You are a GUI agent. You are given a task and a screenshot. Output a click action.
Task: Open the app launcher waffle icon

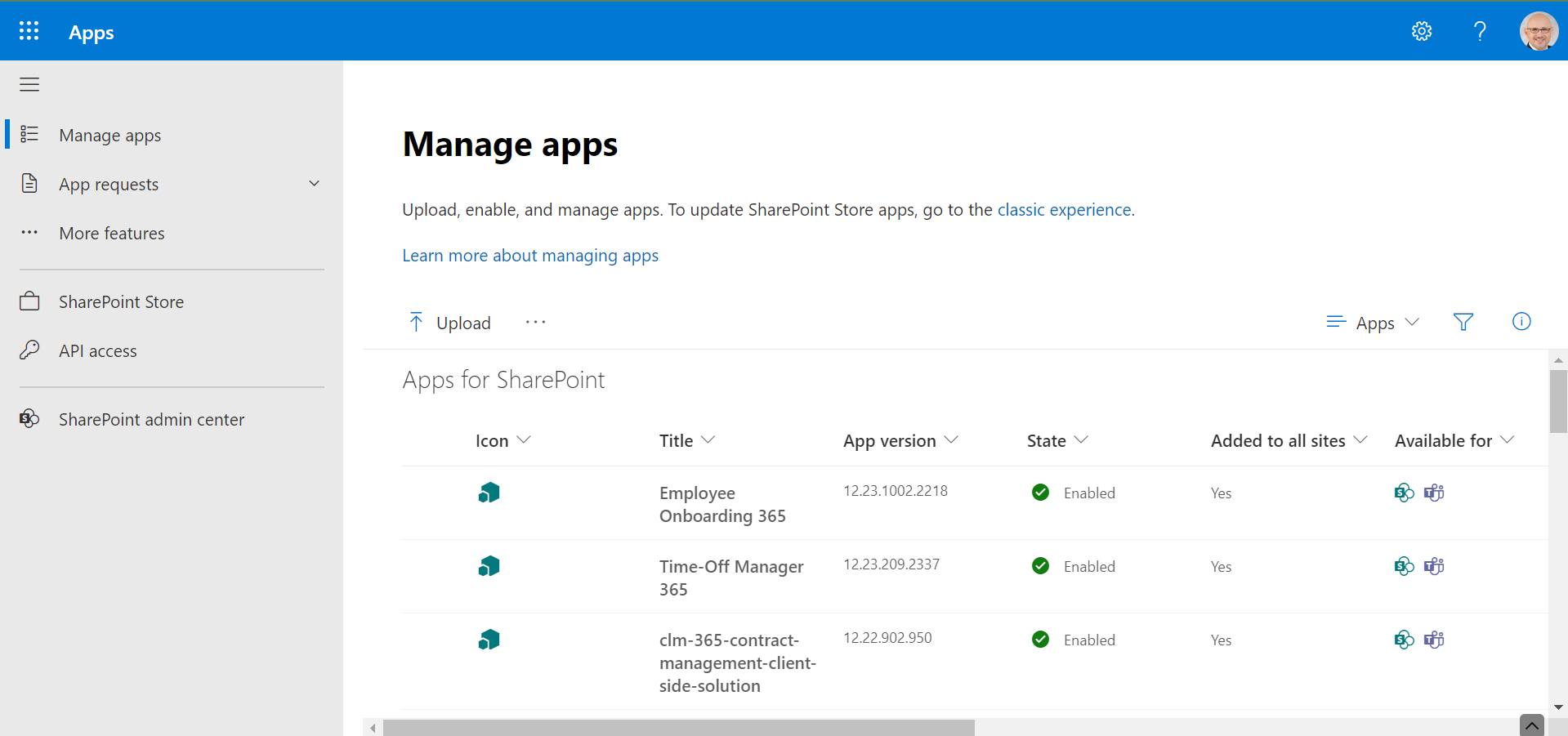coord(29,31)
